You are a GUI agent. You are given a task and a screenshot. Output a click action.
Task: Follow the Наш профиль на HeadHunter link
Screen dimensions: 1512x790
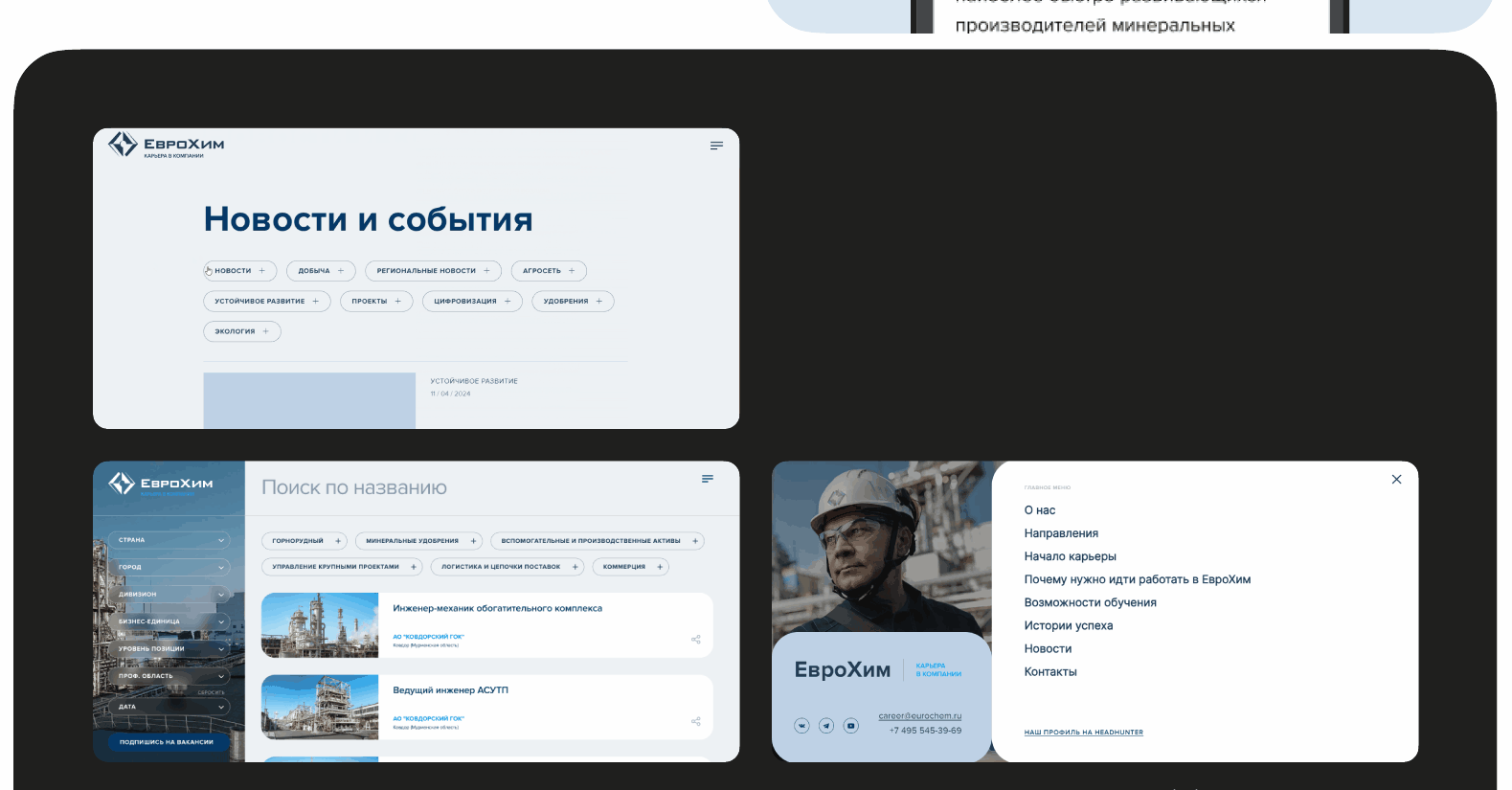[1083, 733]
